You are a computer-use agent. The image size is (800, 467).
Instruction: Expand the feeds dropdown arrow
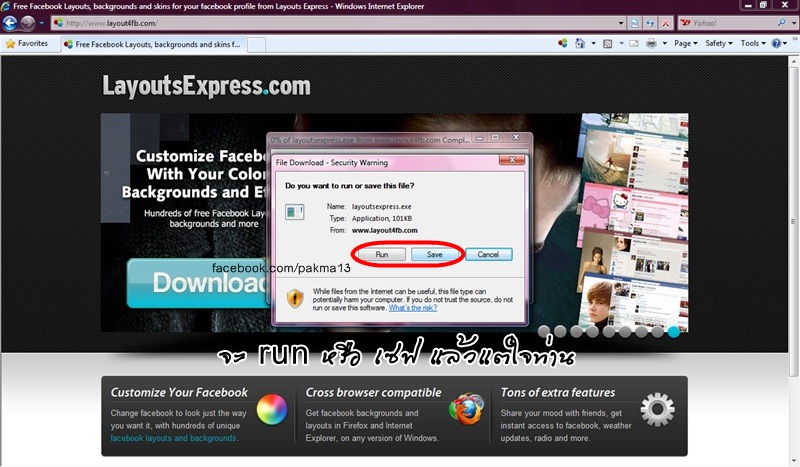[x=621, y=43]
